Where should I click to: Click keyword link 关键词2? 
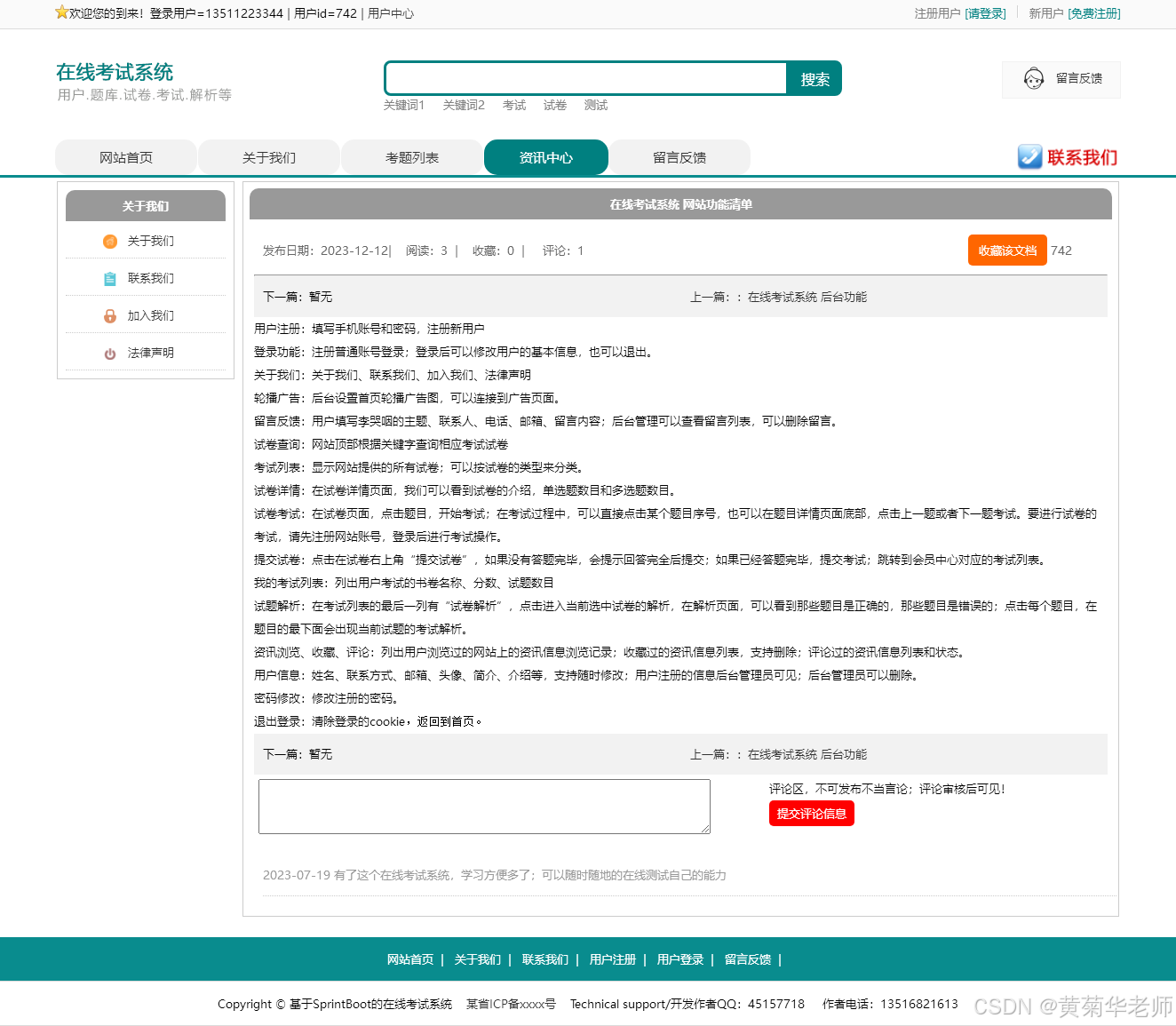coord(464,105)
